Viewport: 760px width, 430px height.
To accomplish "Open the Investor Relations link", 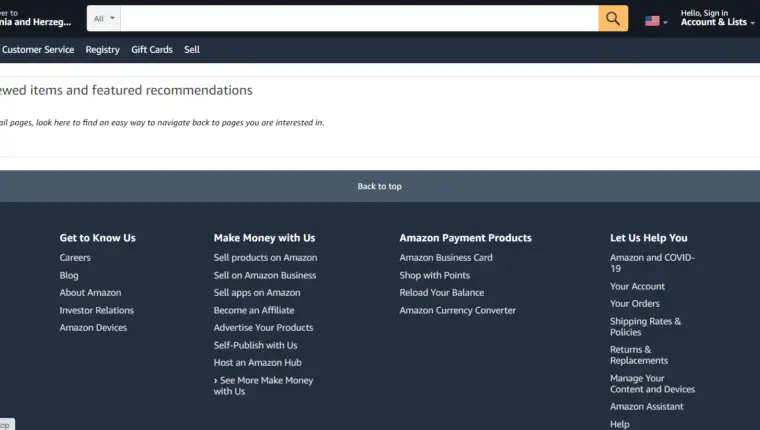I will (96, 310).
